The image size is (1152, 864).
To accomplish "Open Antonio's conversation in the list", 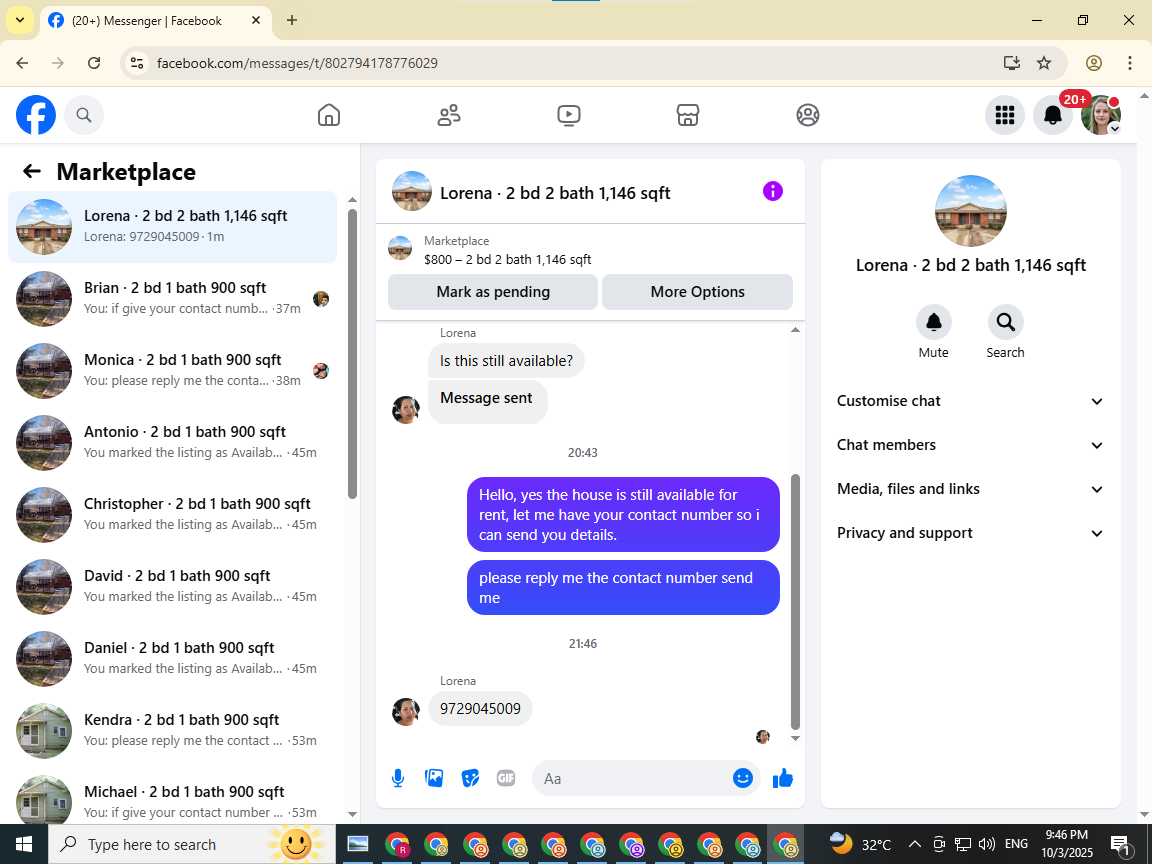I will [x=173, y=442].
